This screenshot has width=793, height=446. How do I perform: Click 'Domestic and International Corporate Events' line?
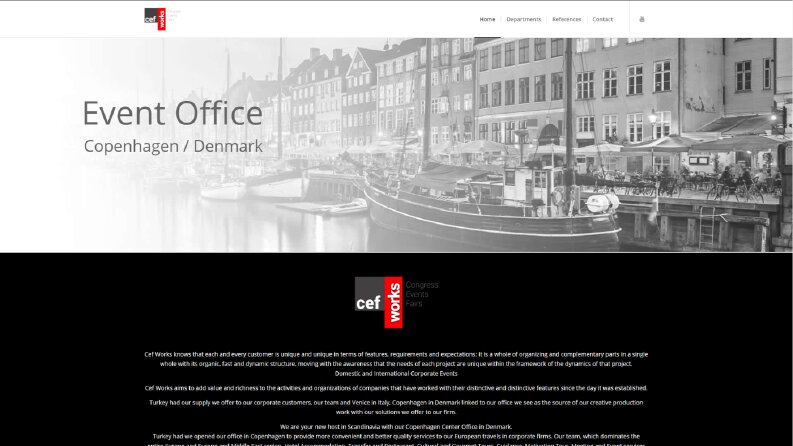pos(396,374)
